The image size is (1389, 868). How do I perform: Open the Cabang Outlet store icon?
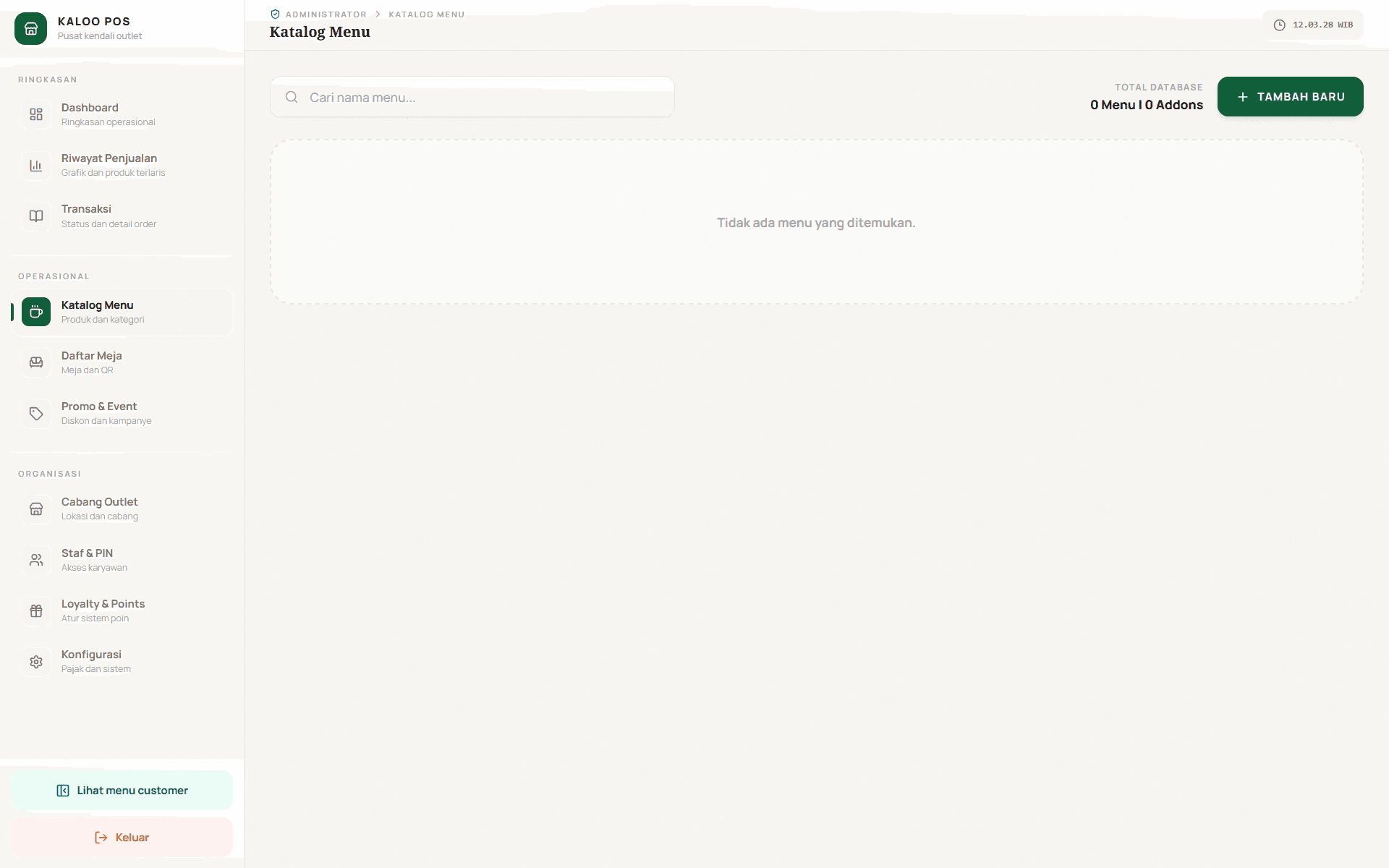click(x=36, y=509)
